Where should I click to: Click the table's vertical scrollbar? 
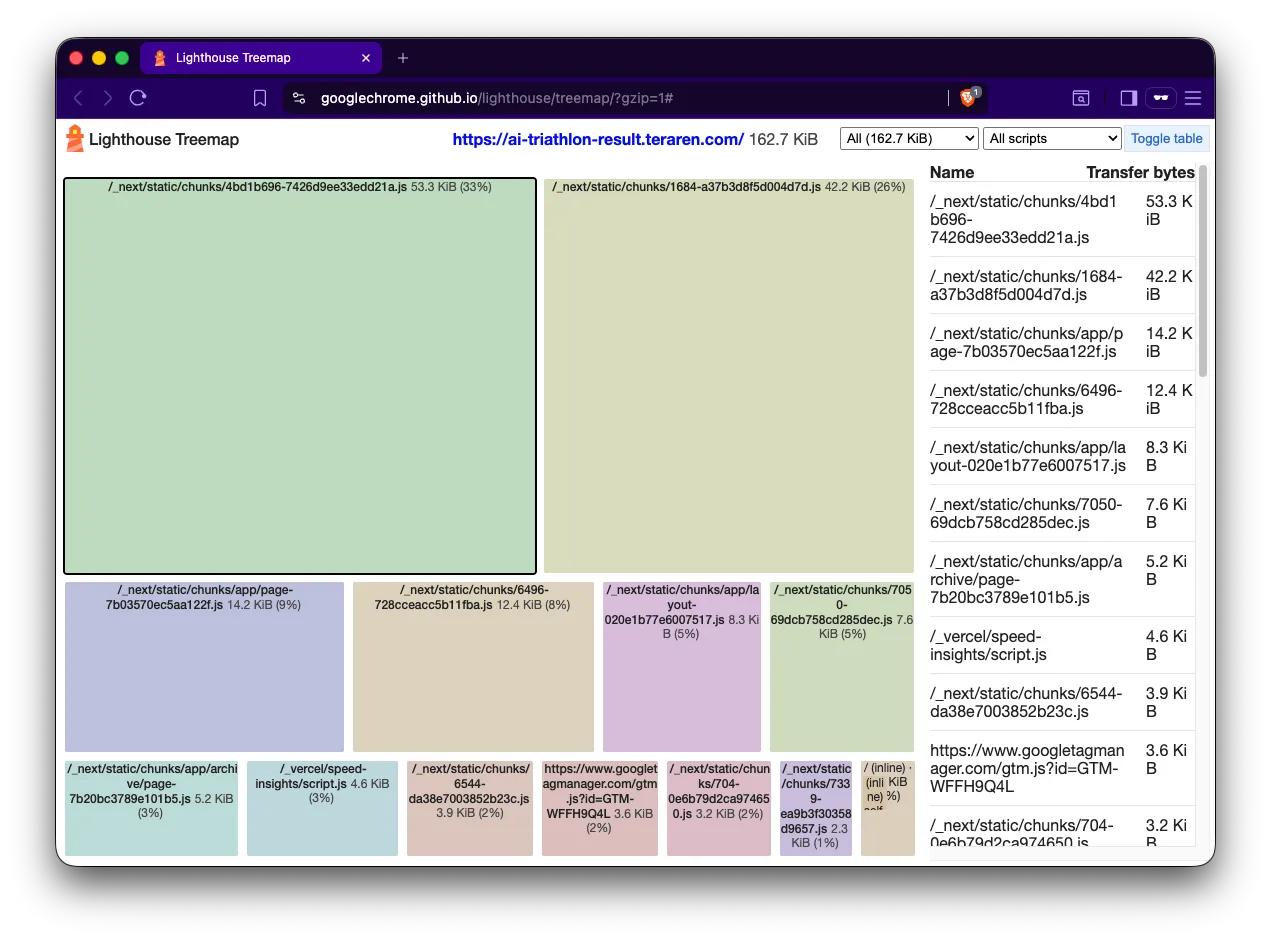(x=1203, y=270)
